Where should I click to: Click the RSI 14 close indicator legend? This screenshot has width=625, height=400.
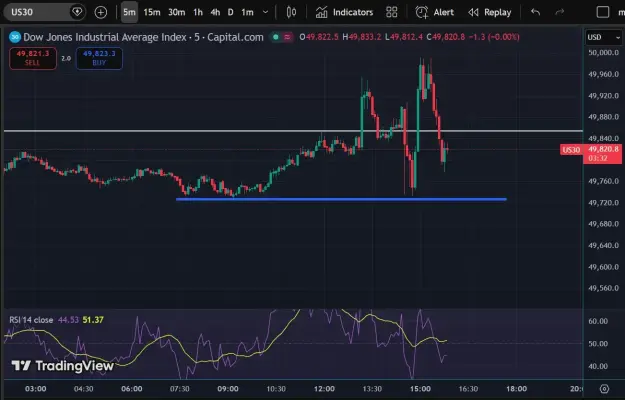31,320
